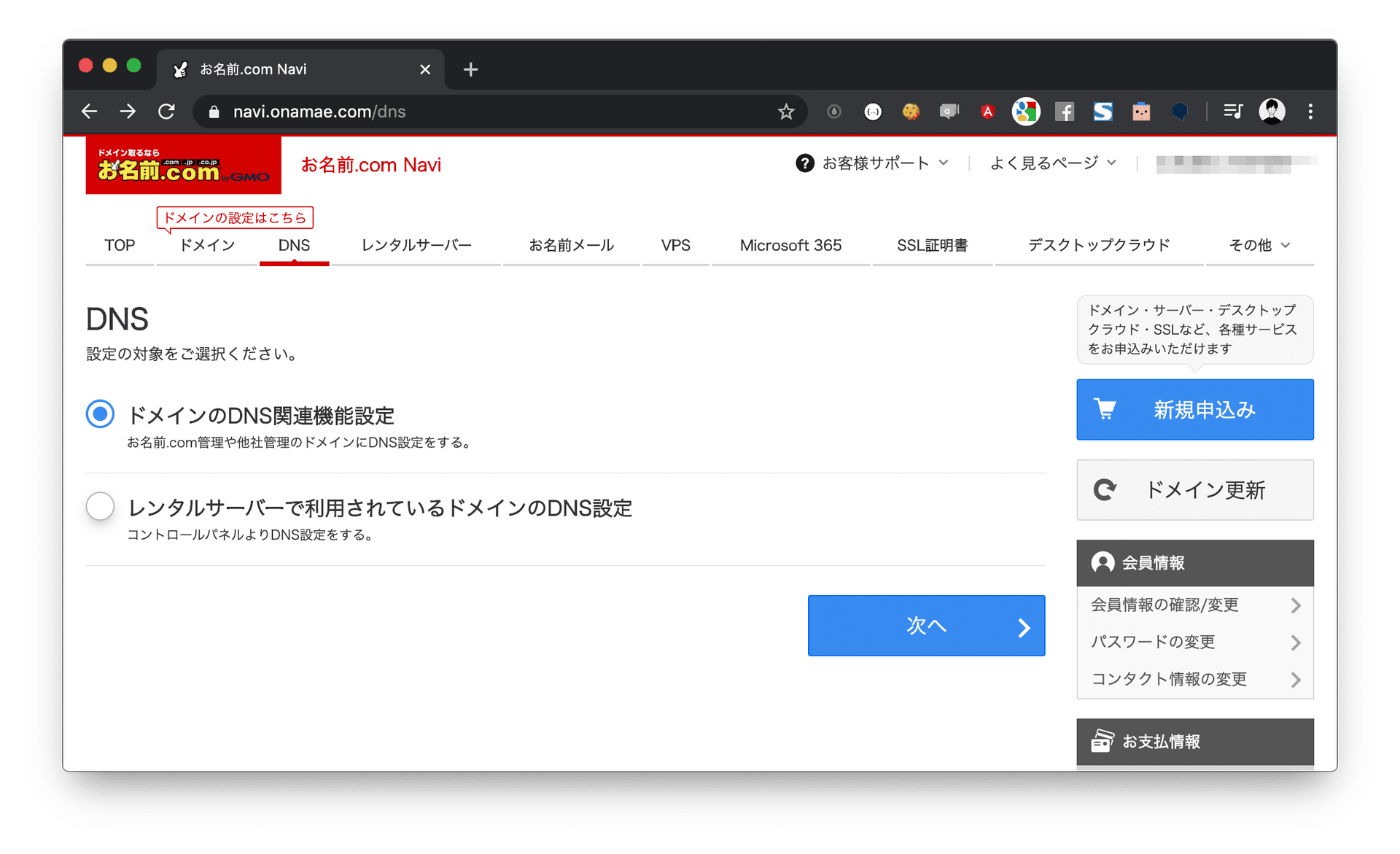
Task: Click the お名前.com logo
Action: click(183, 166)
